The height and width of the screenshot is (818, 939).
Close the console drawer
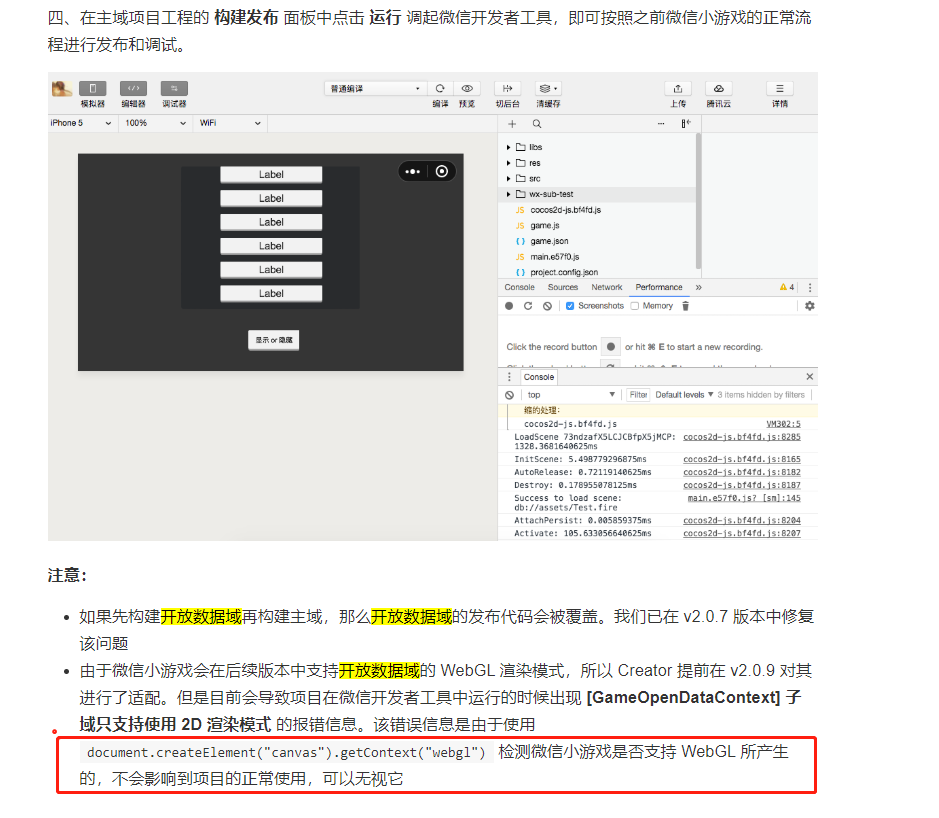click(810, 377)
